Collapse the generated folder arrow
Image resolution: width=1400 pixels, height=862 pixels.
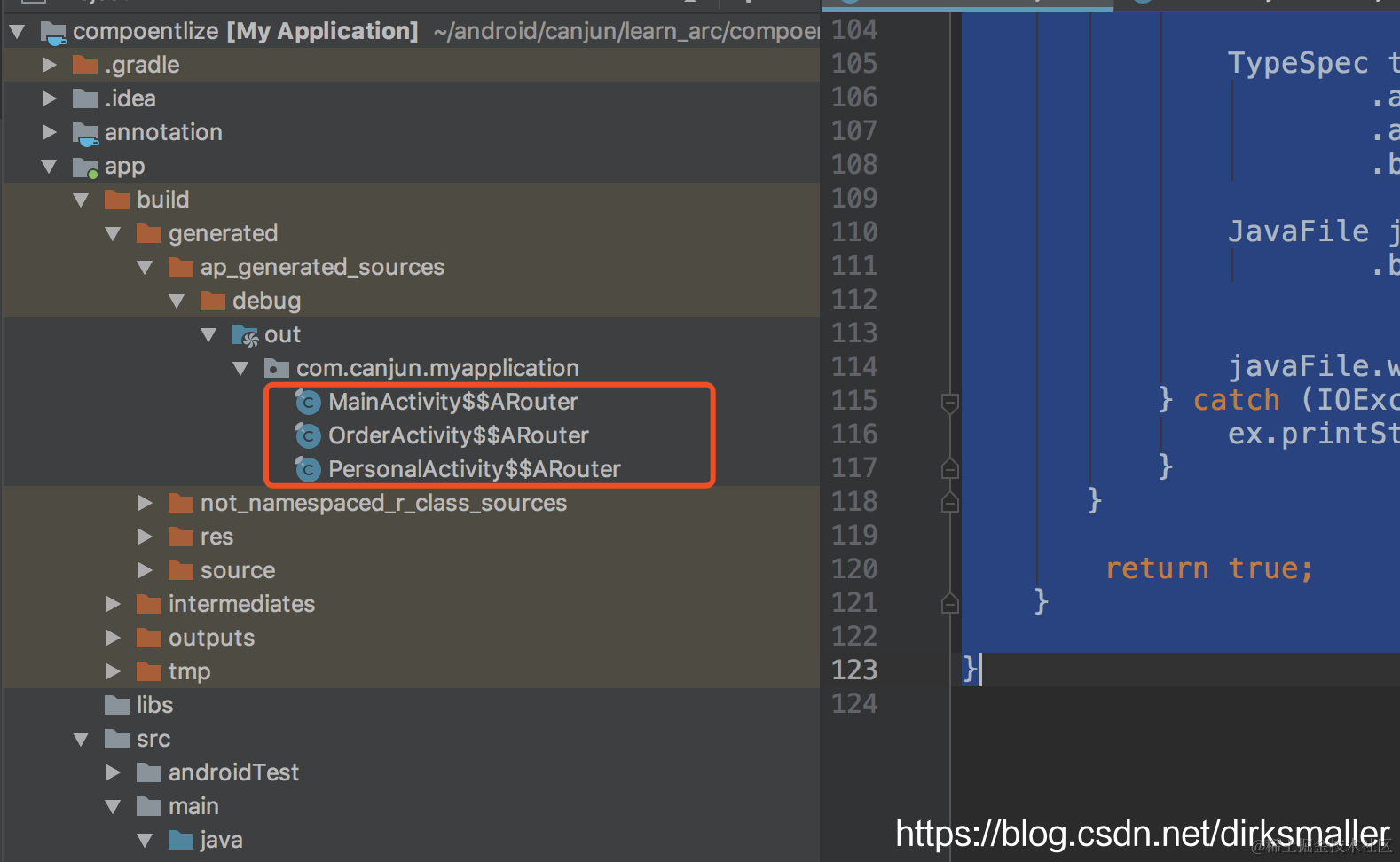pyautogui.click(x=114, y=233)
